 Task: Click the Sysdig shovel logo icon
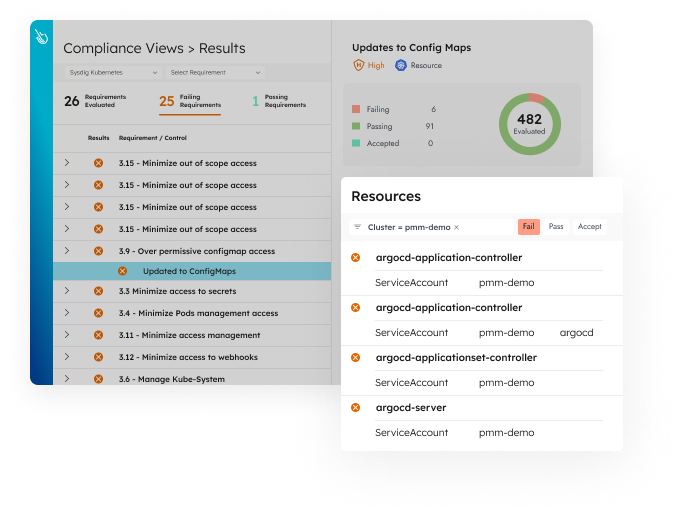pos(41,37)
